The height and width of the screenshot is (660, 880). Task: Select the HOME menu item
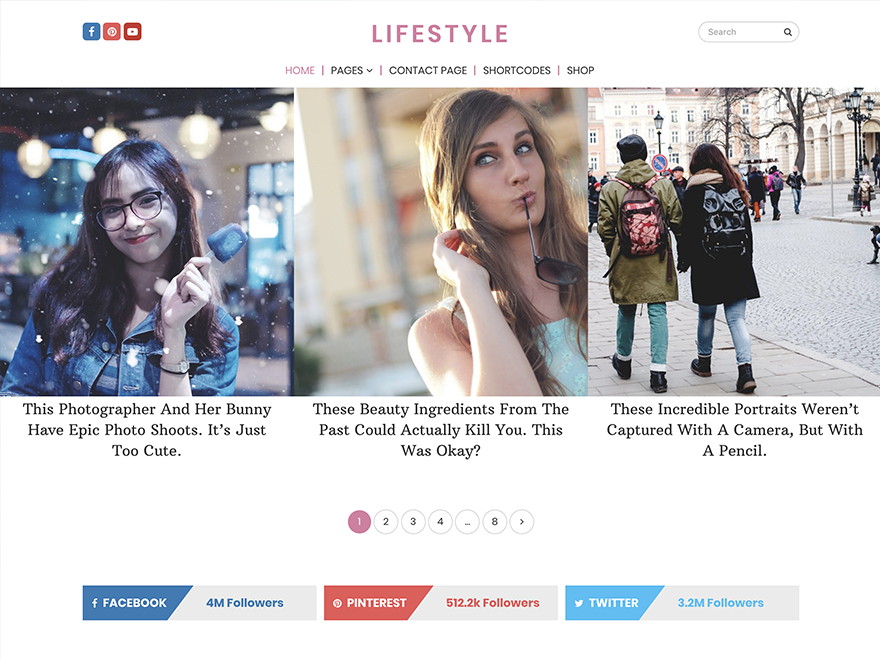coord(300,70)
